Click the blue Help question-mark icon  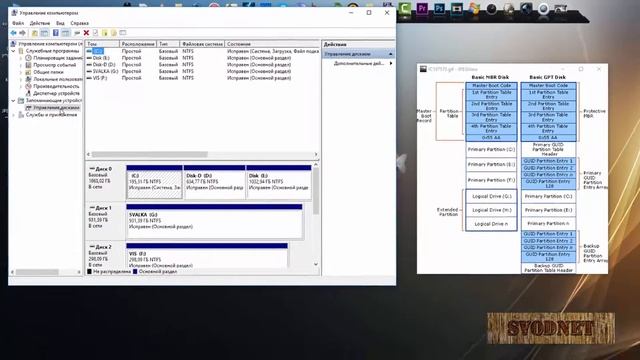(56, 33)
